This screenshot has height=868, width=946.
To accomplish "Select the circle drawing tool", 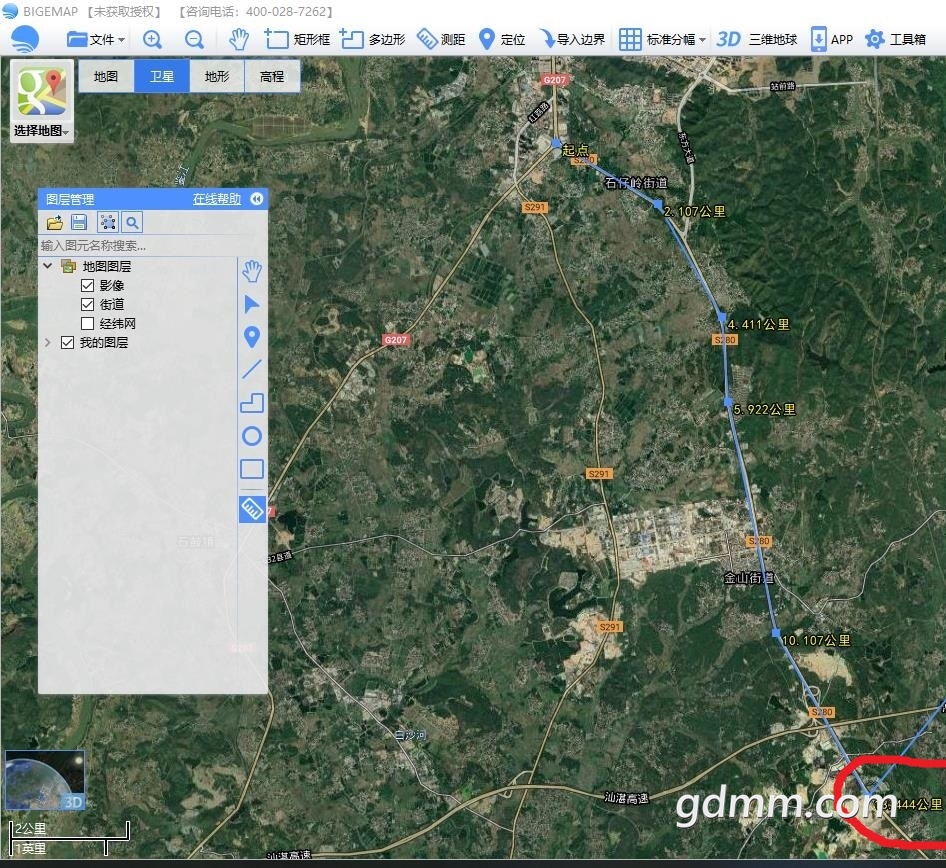I will tap(252, 436).
